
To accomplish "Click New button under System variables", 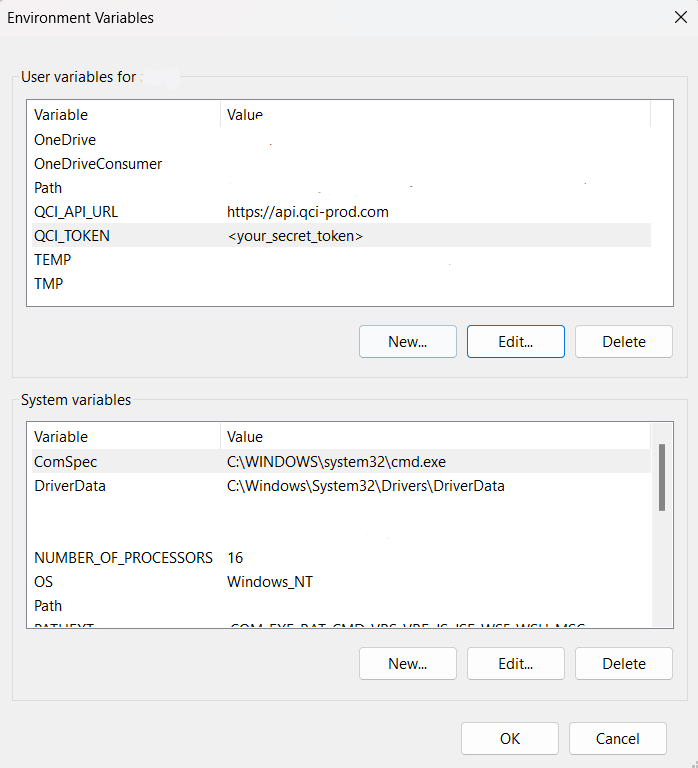I will click(408, 664).
